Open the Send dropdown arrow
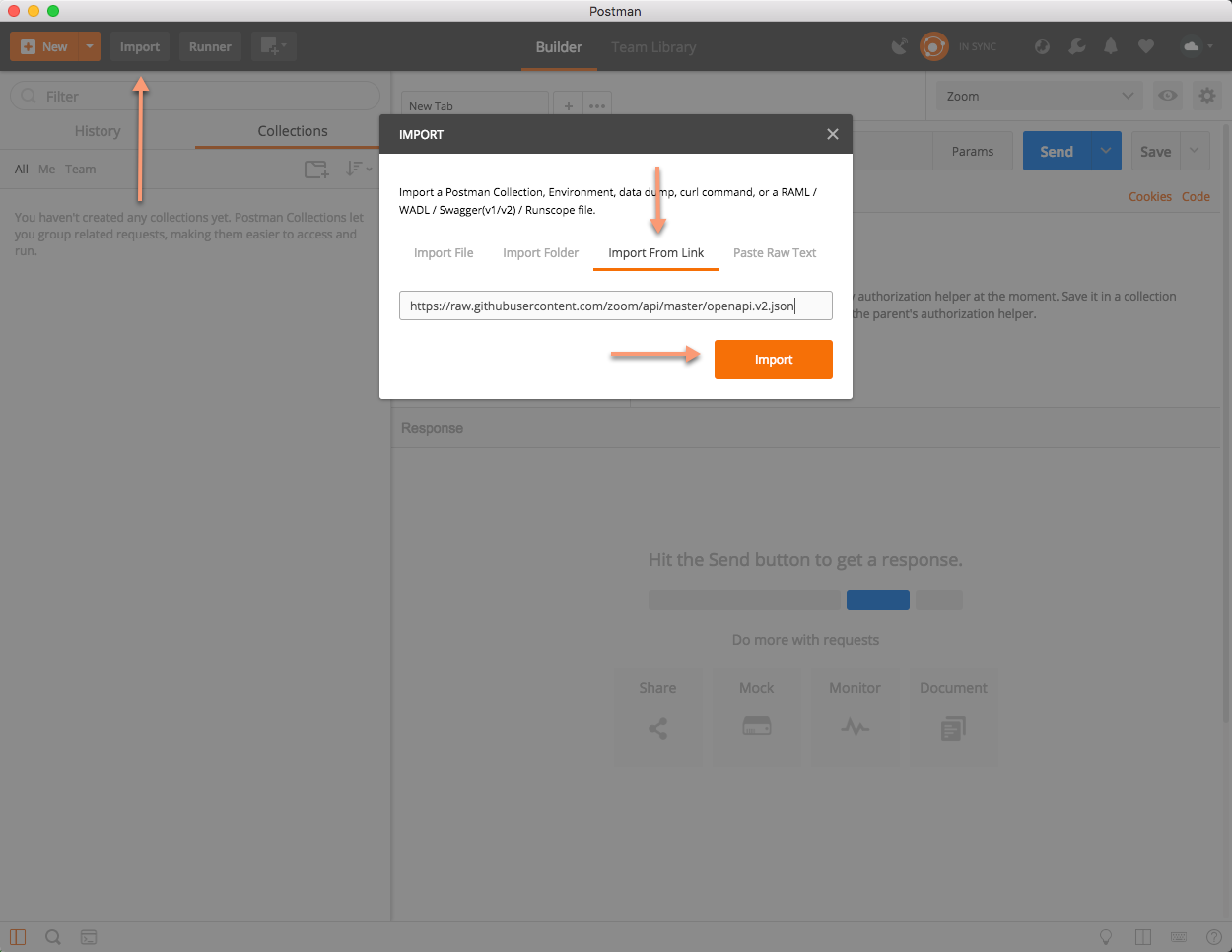The width and height of the screenshot is (1232, 952). tap(1106, 151)
